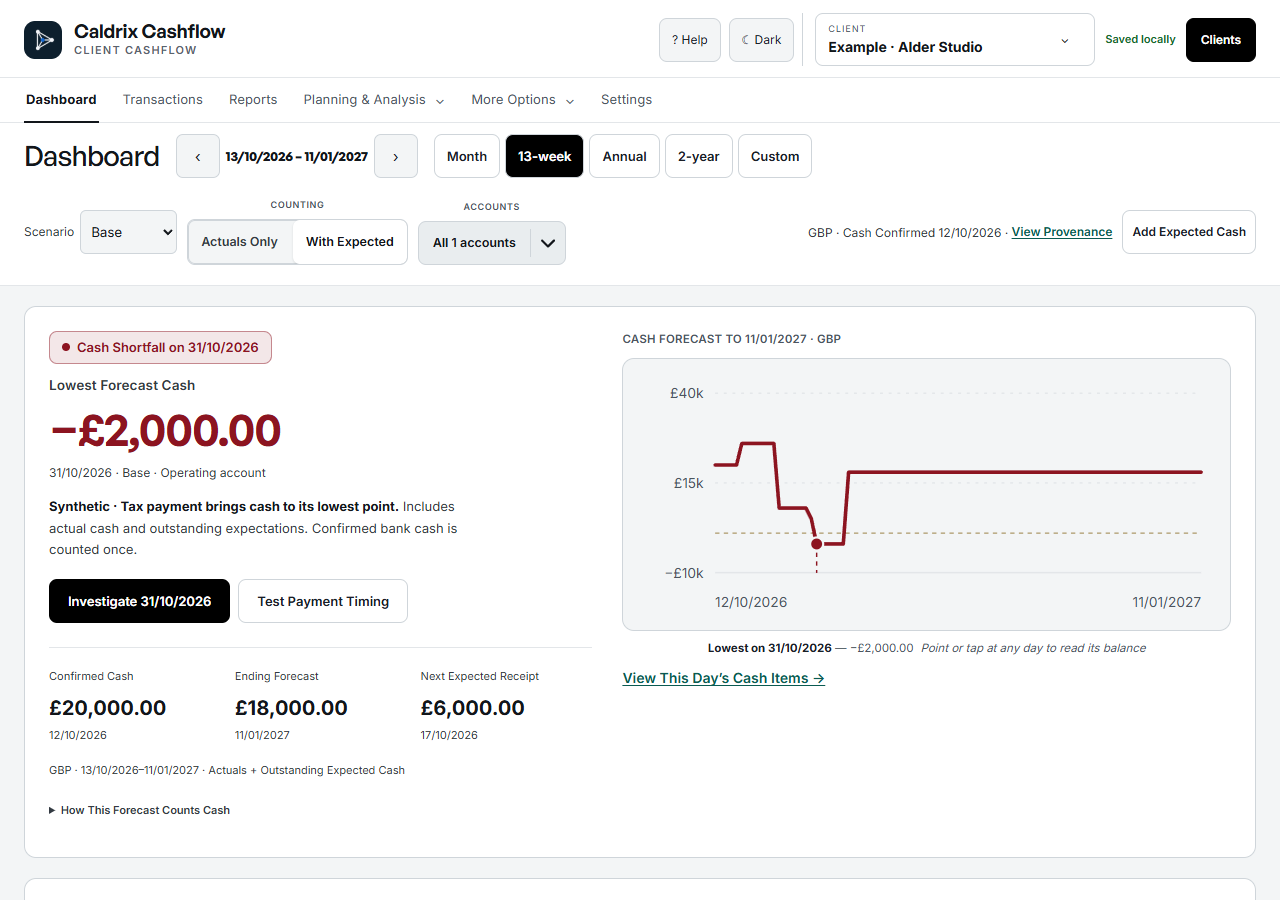Viewport: 1280px width, 900px height.
Task: Switch to the Month view
Action: tap(467, 157)
